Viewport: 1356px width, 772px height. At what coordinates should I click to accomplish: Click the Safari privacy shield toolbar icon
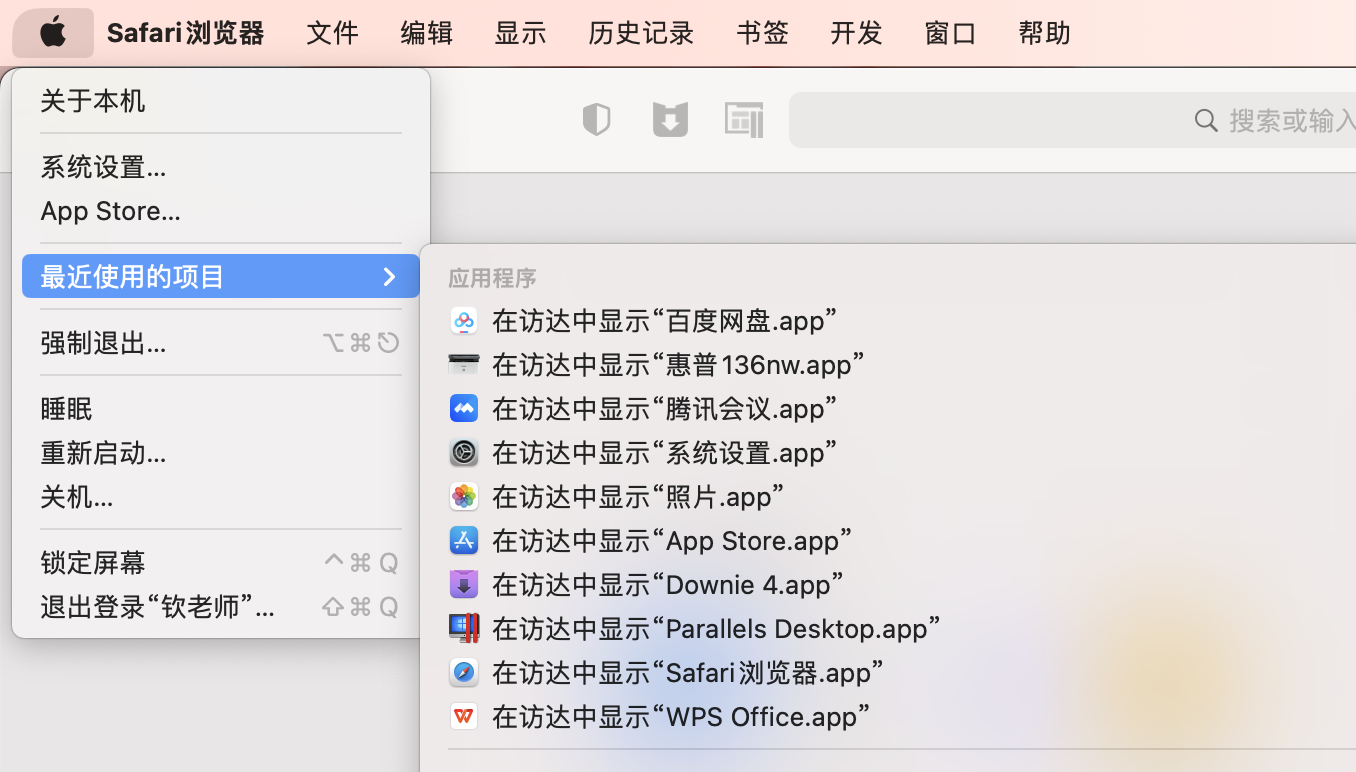pos(596,119)
